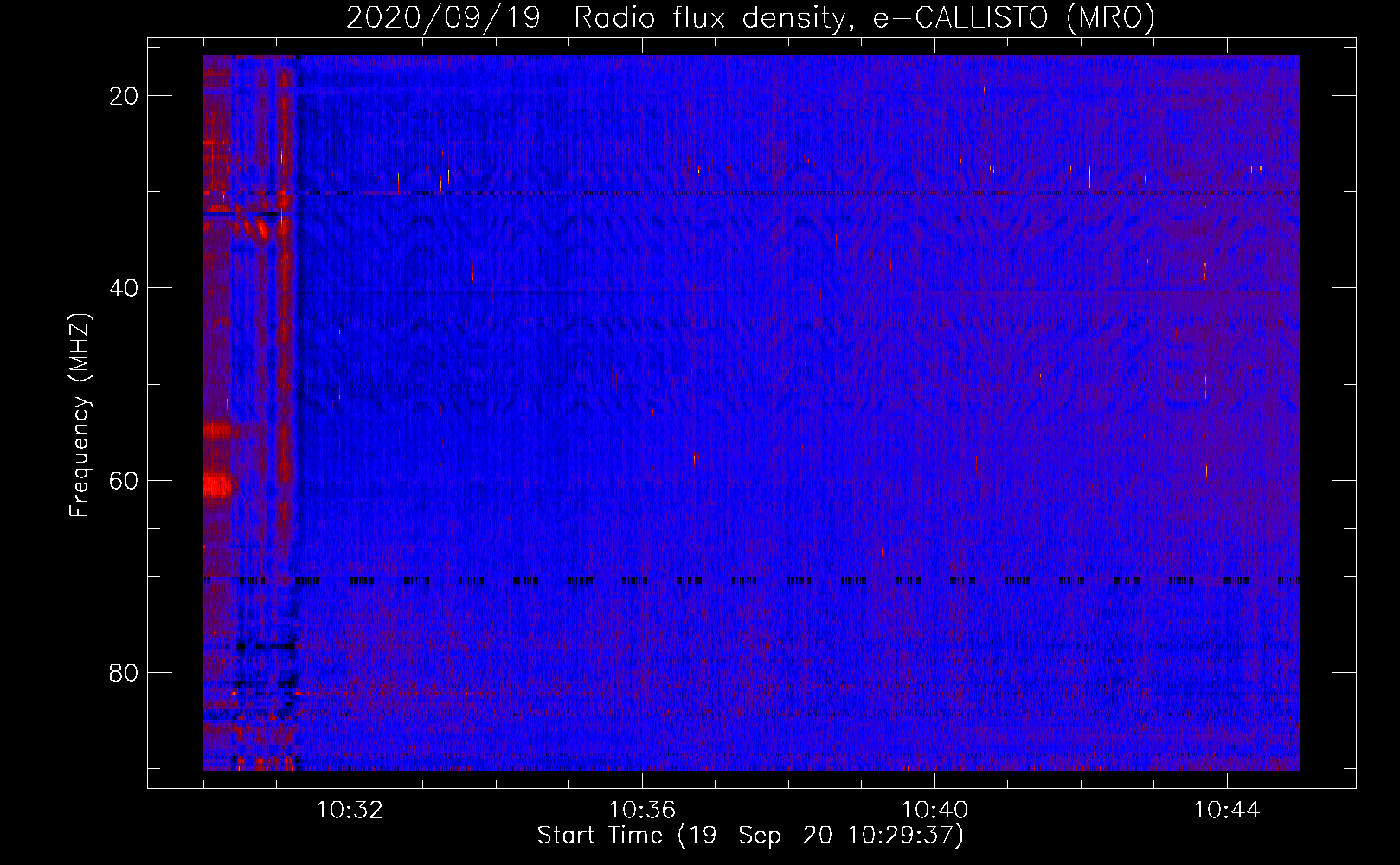Select the '80' frequency axis label

(125, 672)
